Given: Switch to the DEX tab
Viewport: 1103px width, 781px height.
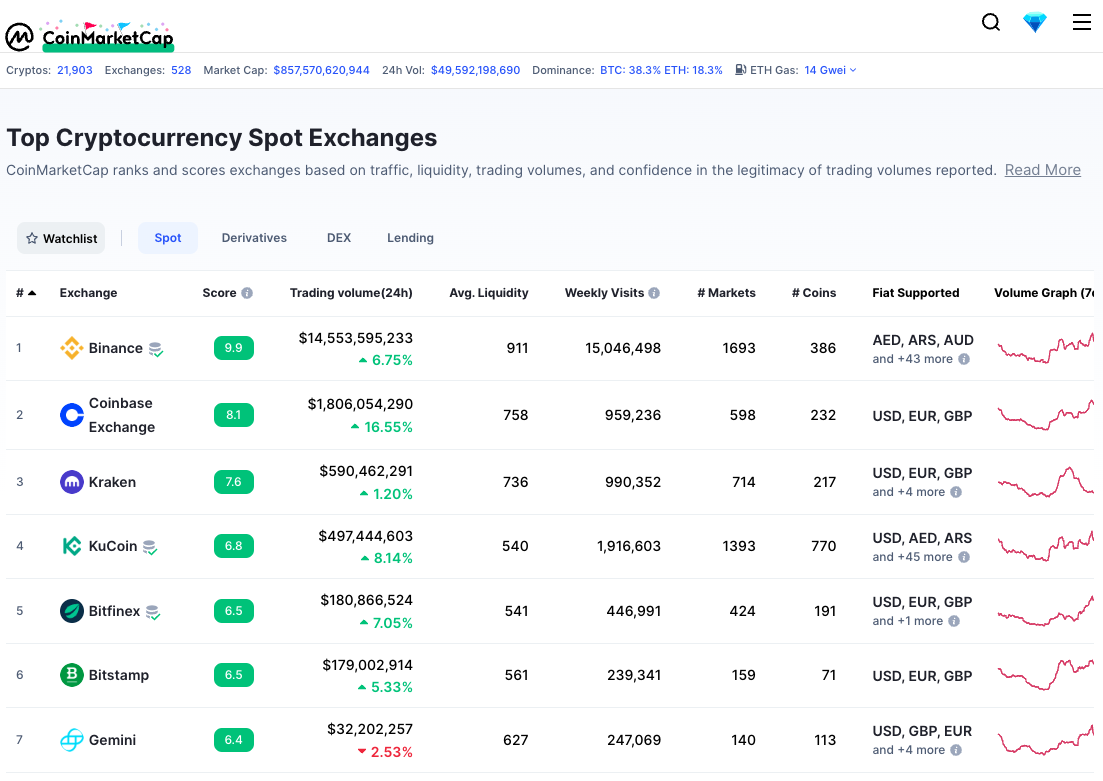Looking at the screenshot, I should click(339, 238).
